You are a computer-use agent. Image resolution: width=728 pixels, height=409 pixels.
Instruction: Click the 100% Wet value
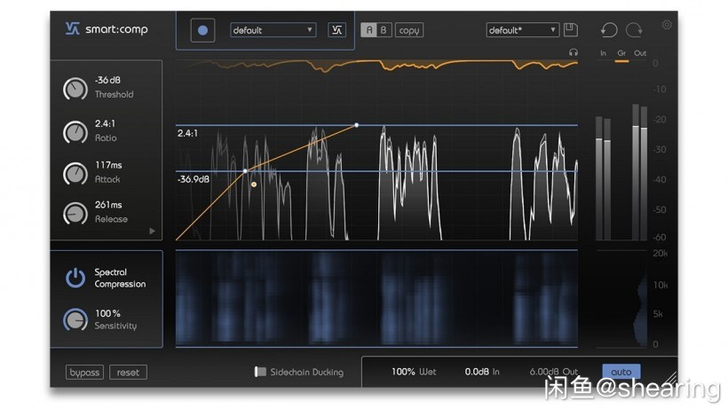coord(413,372)
